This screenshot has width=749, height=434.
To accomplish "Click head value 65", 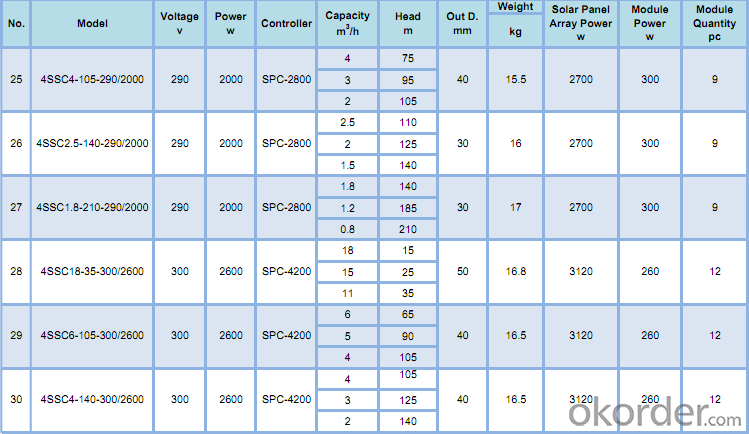I will click(x=407, y=314).
